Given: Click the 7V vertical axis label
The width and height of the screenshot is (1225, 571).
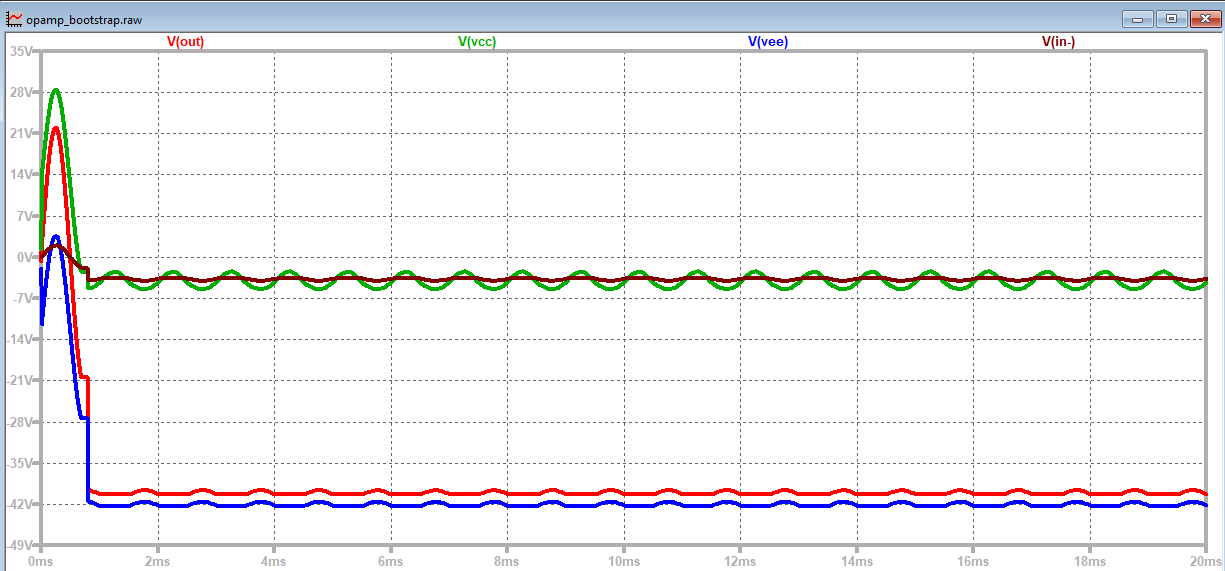Looking at the screenshot, I should (24, 216).
